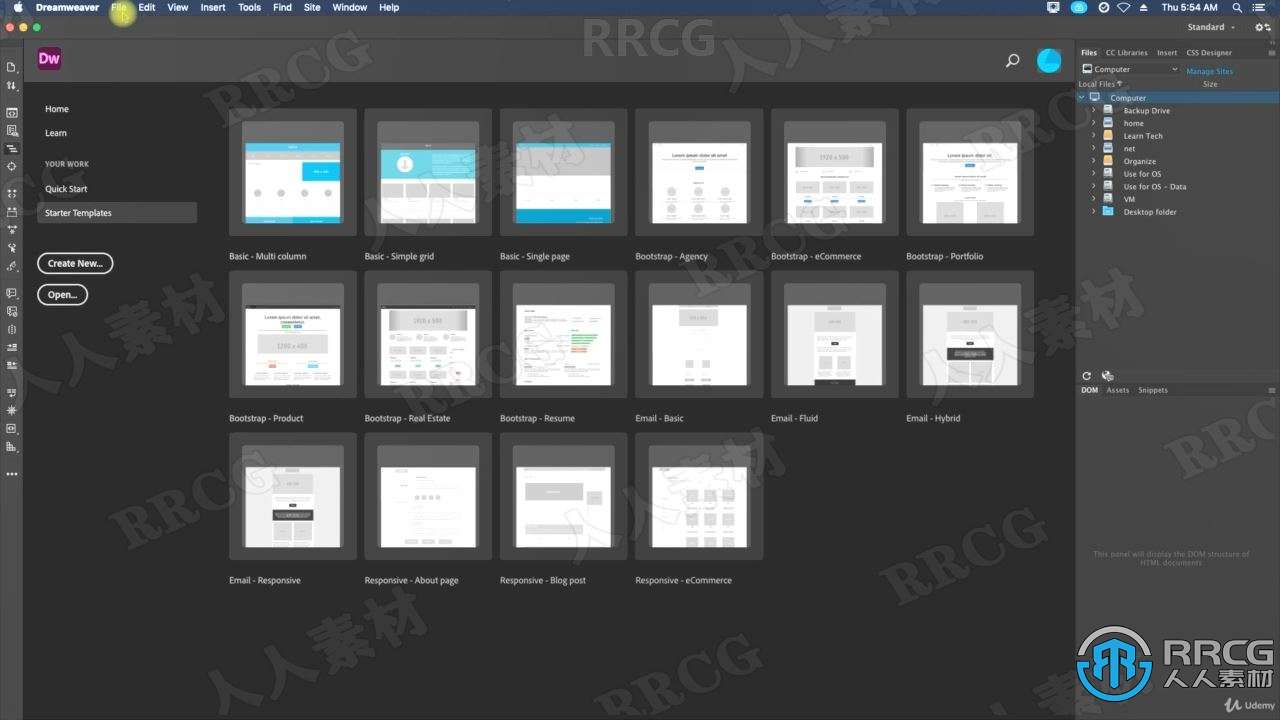Expand the Organize folder

point(1093,161)
